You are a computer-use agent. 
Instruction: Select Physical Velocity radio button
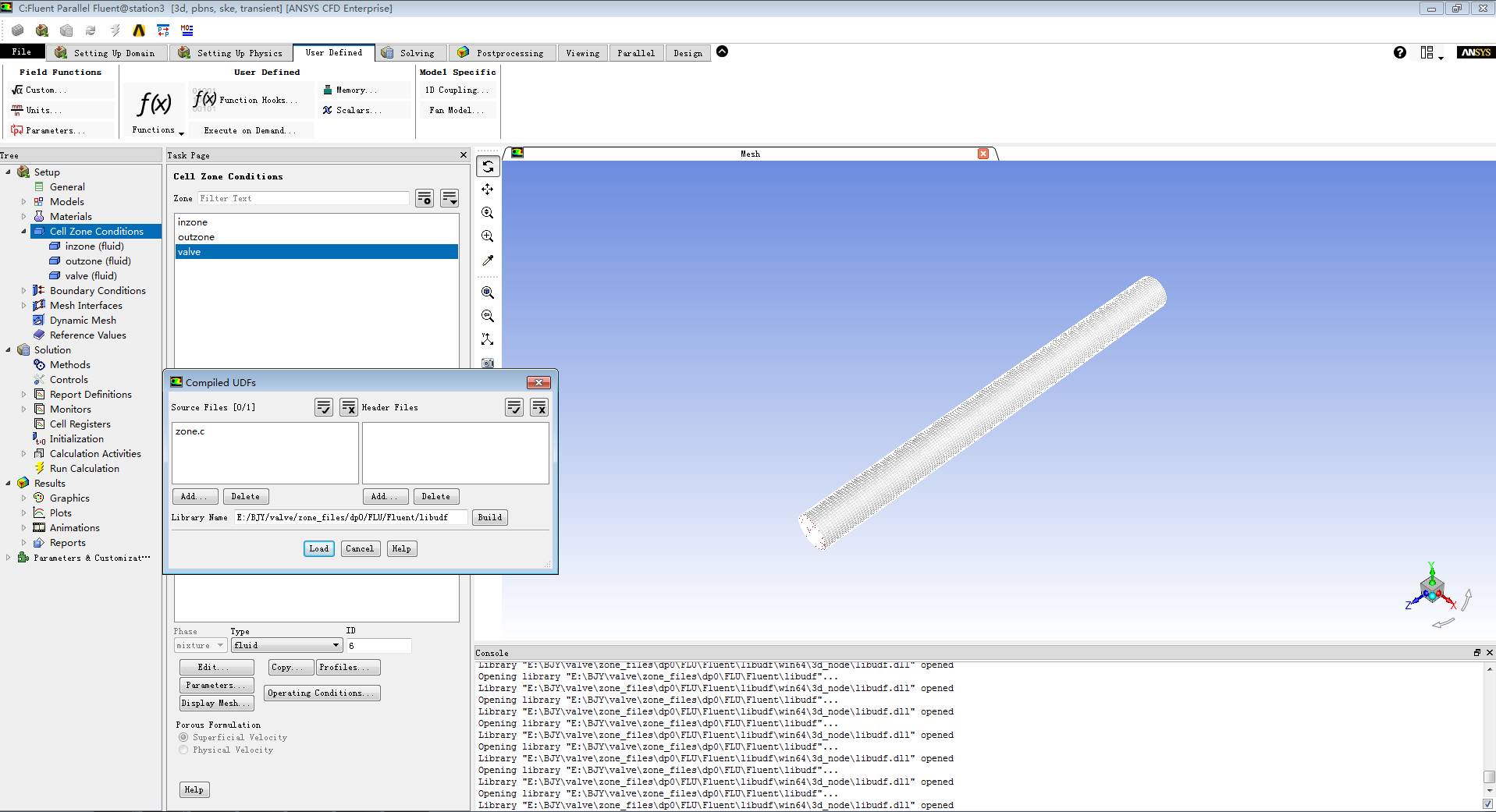click(183, 750)
